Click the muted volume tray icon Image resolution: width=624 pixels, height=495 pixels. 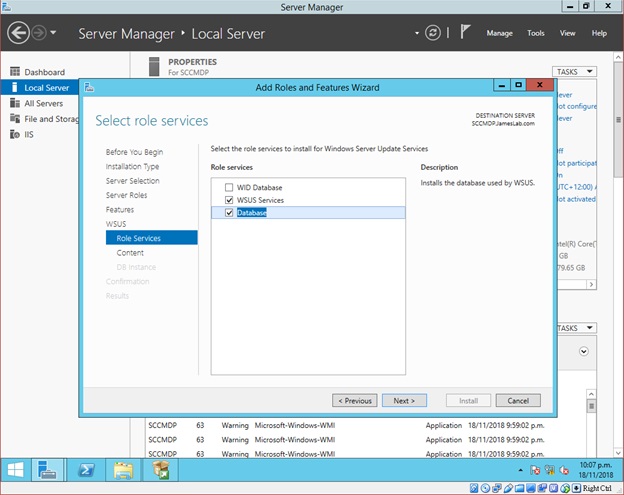(564, 470)
